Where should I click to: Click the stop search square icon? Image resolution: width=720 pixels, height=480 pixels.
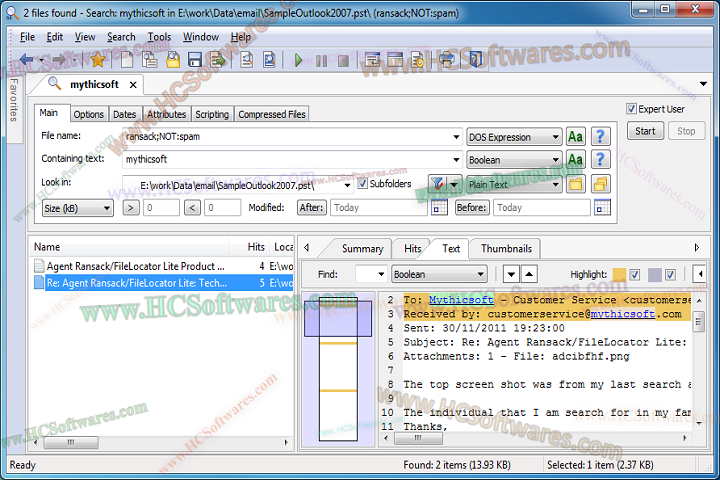pos(343,60)
